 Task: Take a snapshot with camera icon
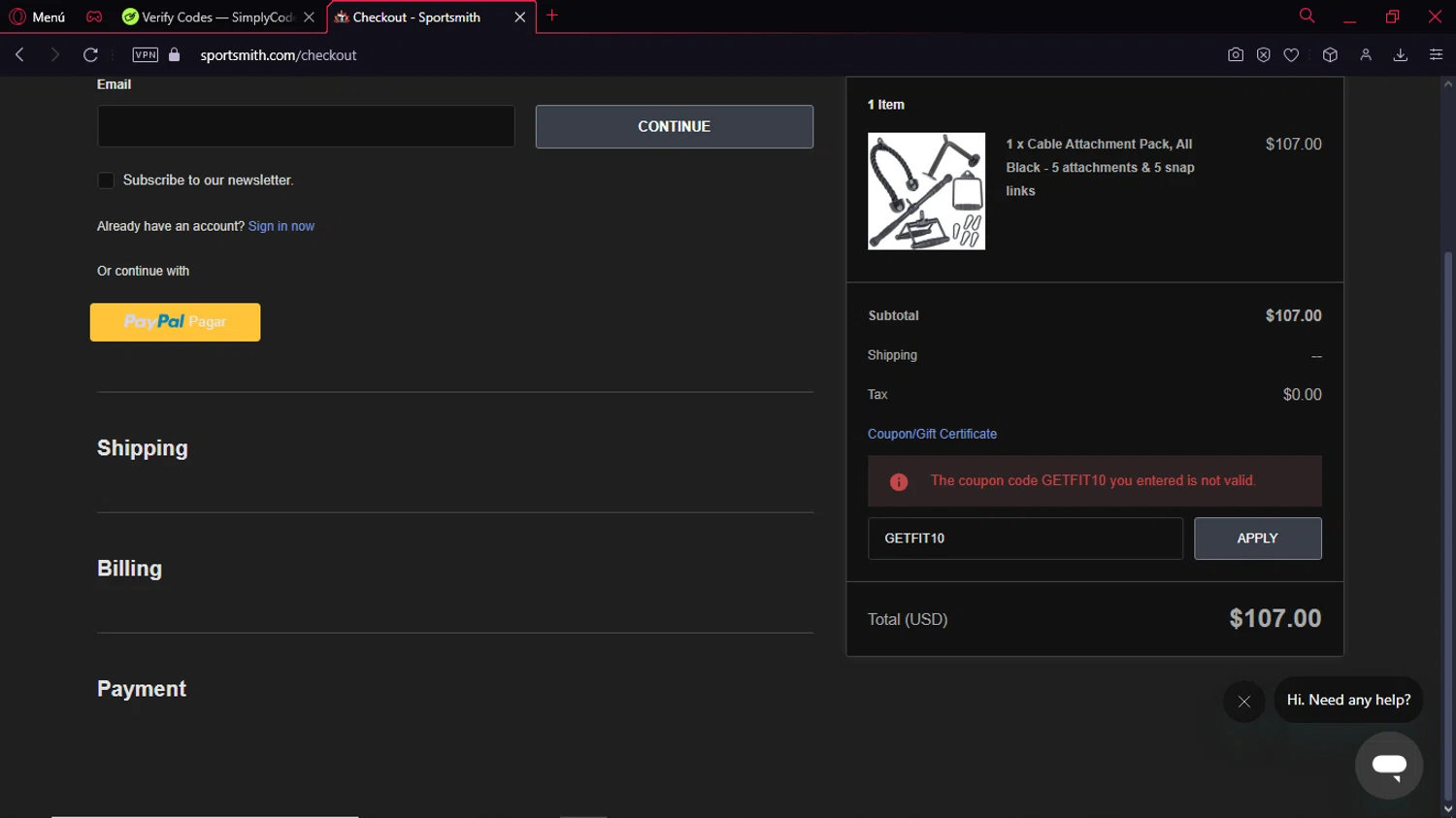1235,54
